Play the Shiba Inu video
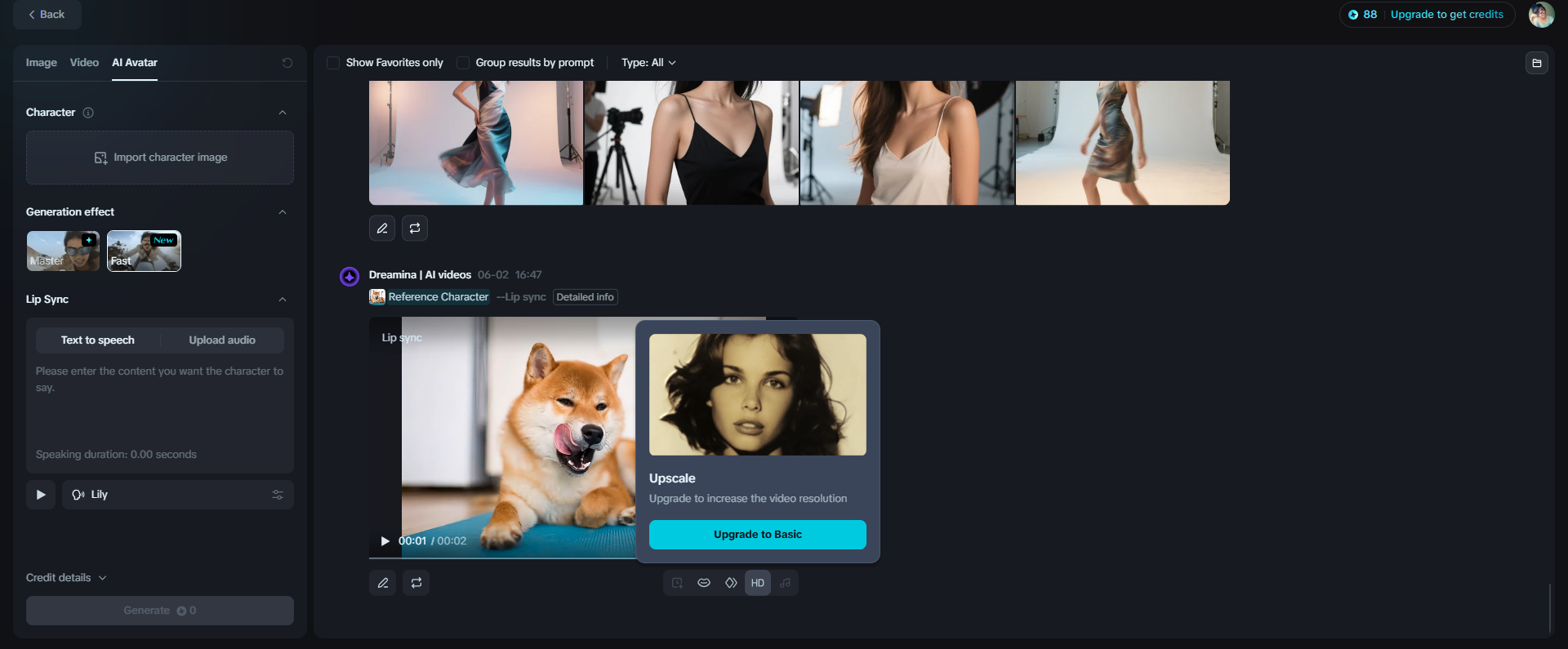The width and height of the screenshot is (1568, 649). coord(385,541)
